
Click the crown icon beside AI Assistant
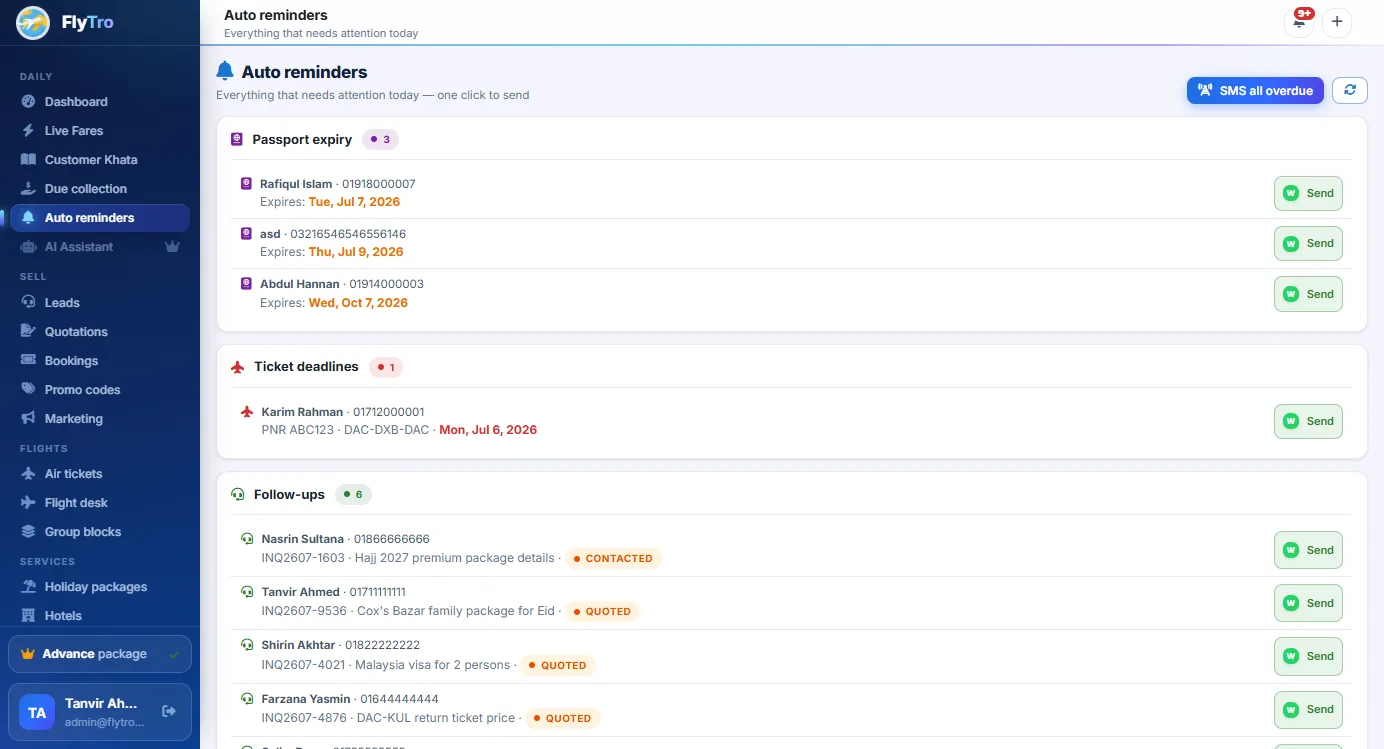point(173,246)
